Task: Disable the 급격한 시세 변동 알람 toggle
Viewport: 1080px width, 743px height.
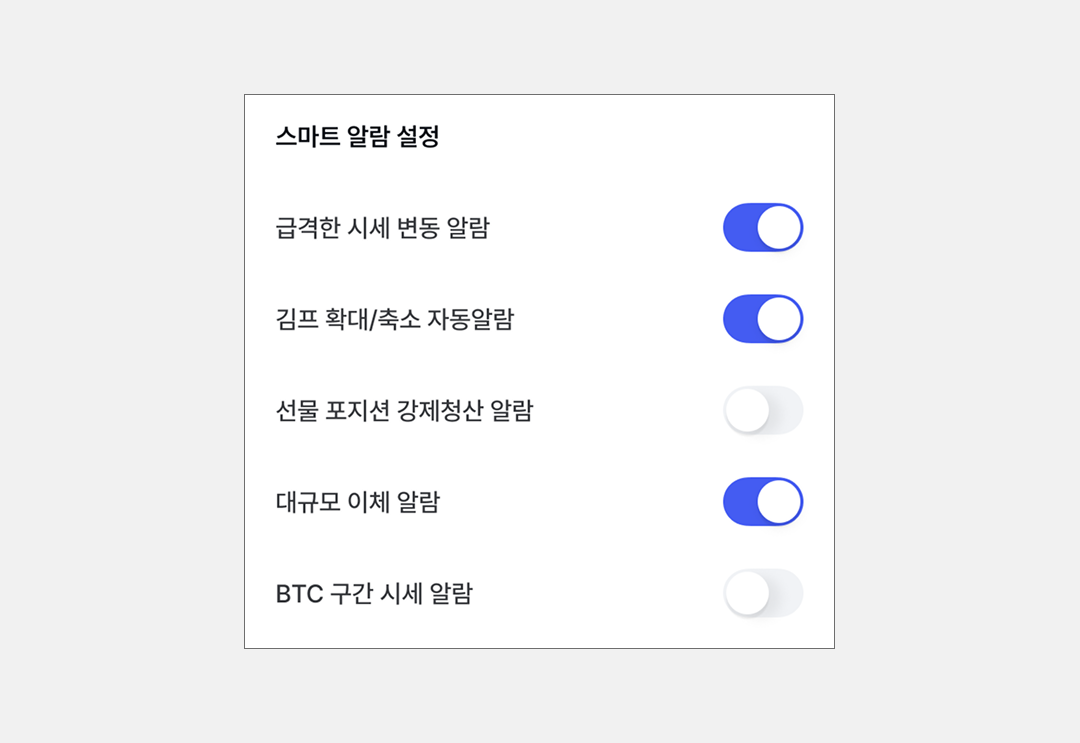Action: (763, 228)
